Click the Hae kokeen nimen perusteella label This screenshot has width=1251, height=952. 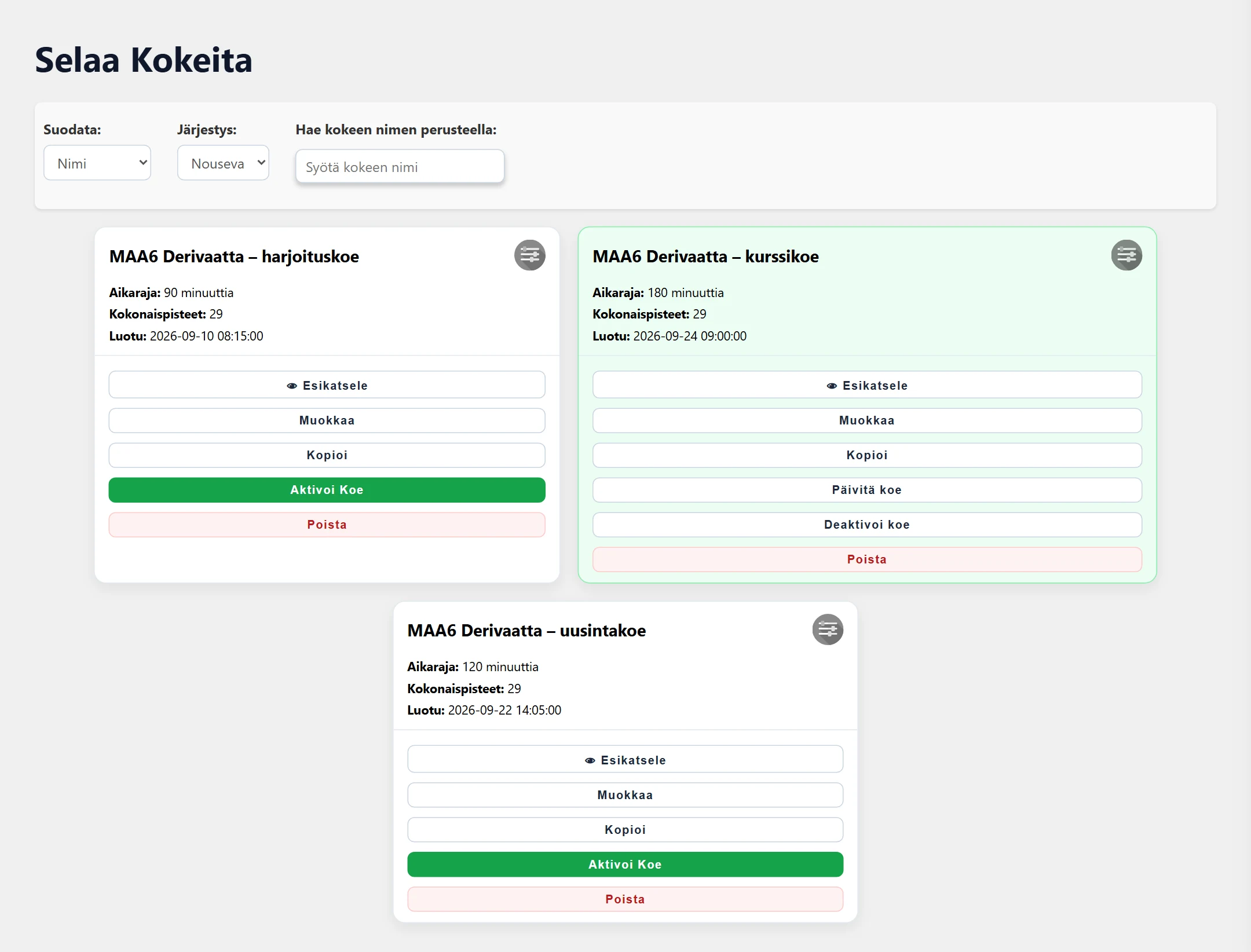tap(396, 130)
